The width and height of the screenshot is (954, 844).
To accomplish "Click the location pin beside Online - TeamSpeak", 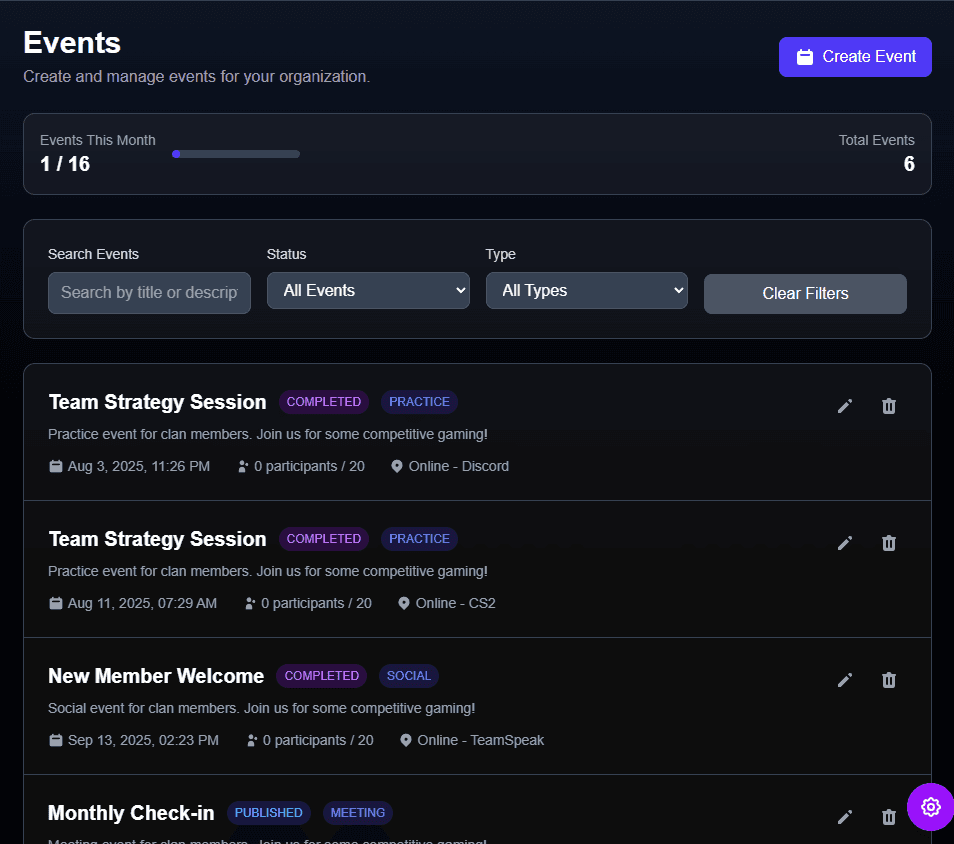I will pos(406,741).
